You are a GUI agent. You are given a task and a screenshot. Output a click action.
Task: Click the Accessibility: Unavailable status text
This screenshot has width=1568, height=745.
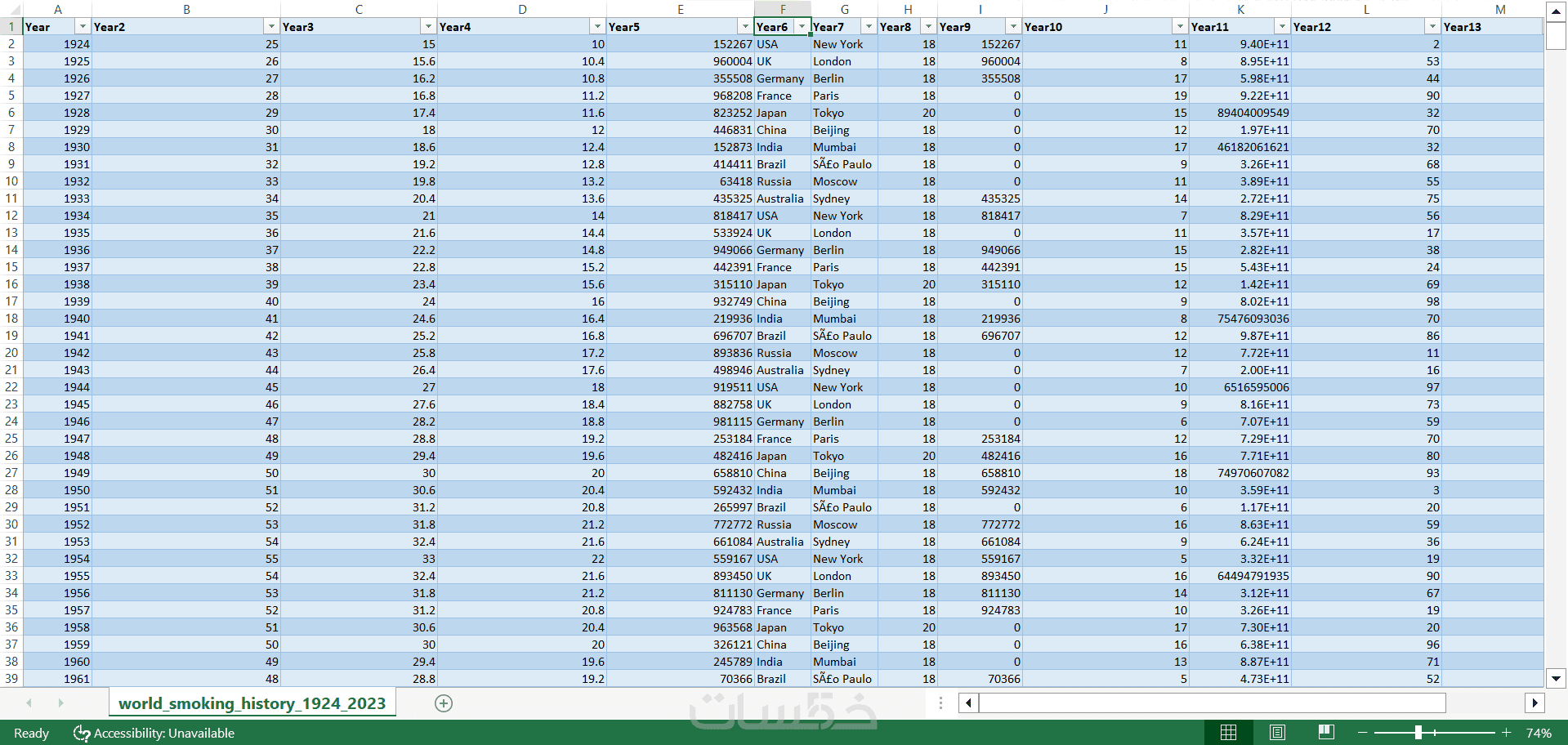(x=164, y=733)
